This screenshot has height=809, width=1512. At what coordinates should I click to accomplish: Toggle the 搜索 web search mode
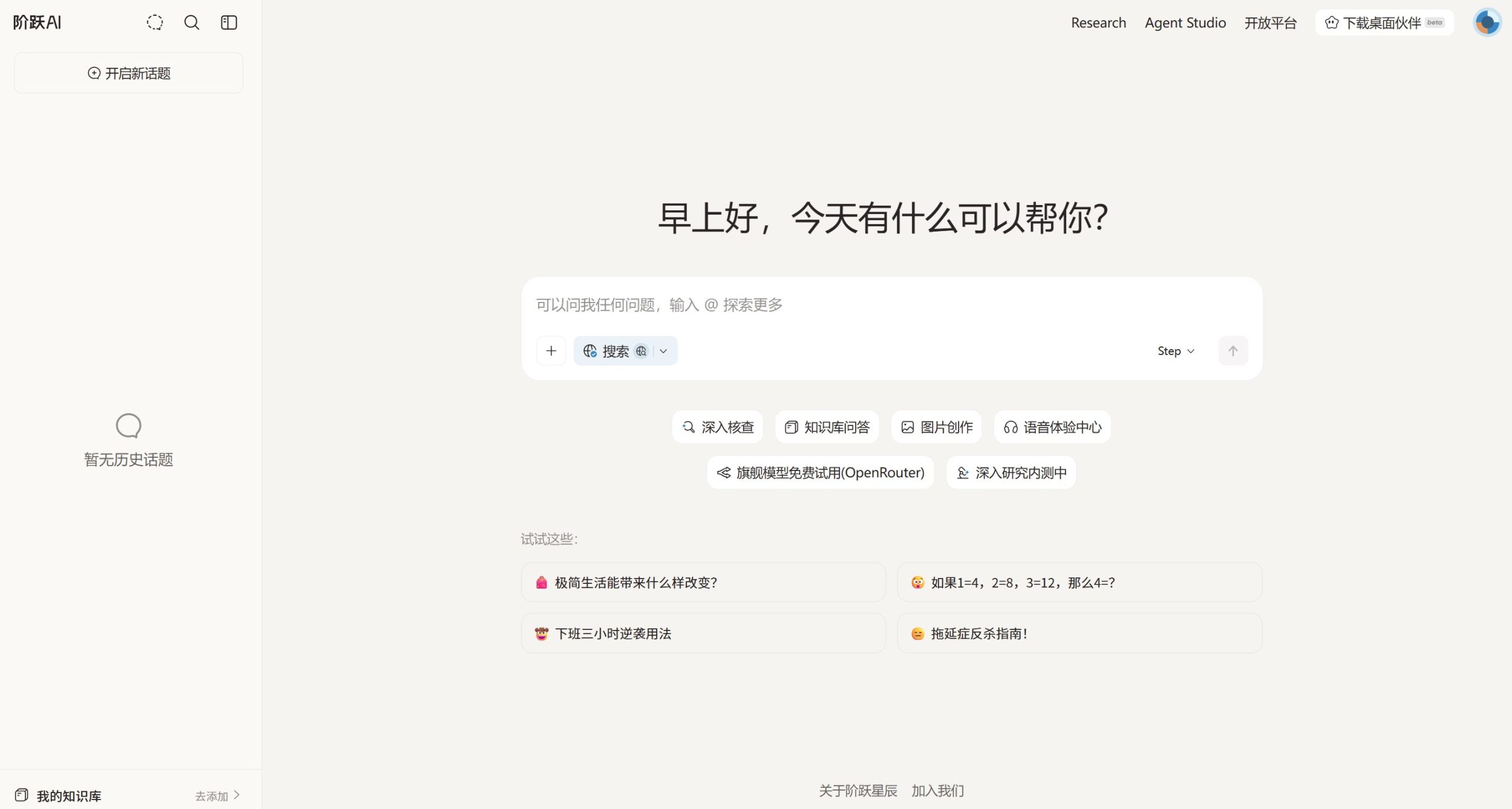pyautogui.click(x=610, y=350)
